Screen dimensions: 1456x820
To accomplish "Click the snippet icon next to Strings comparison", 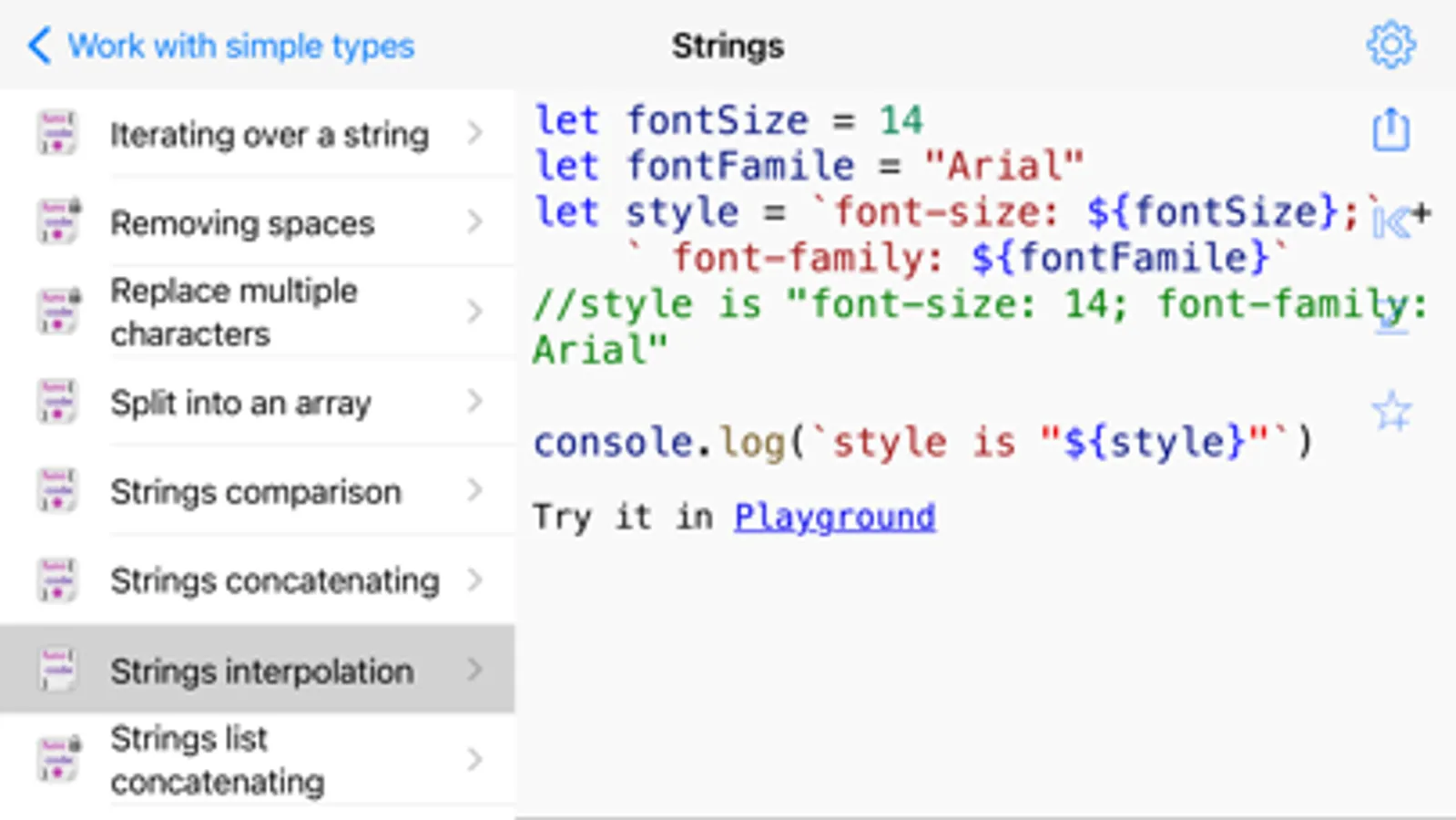I will tap(57, 491).
